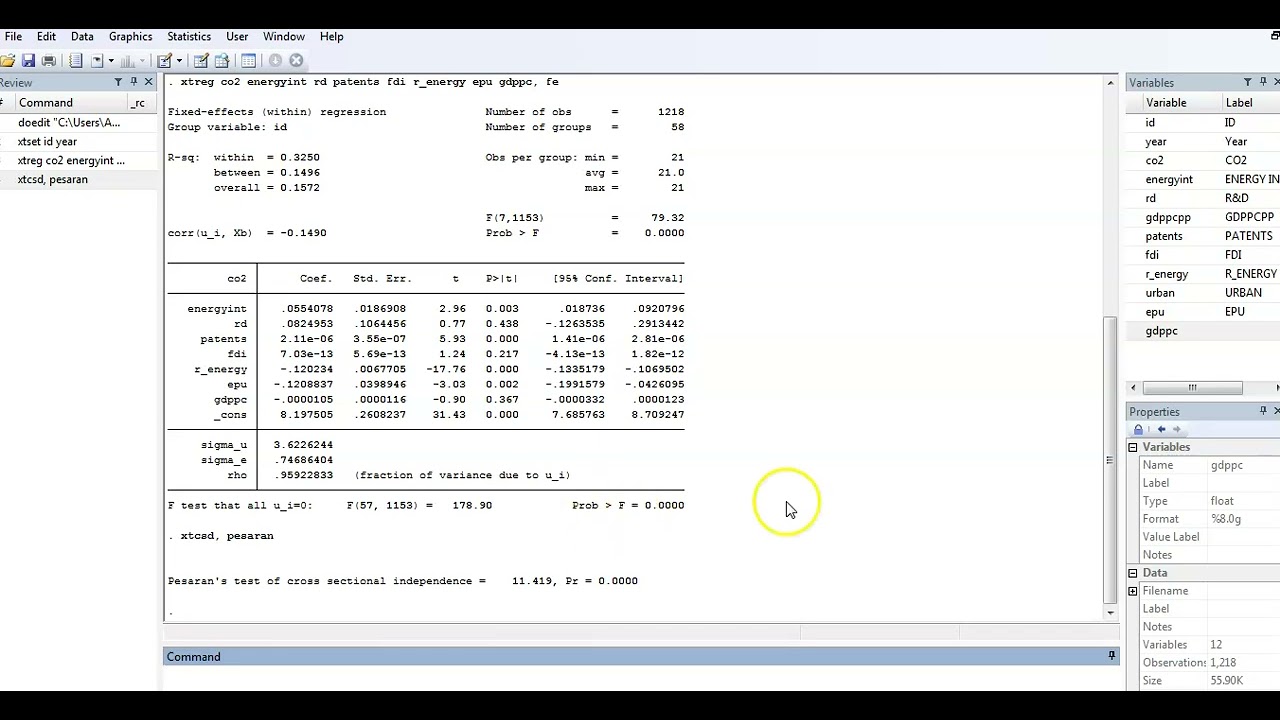Open the Help menu
Screen dimensions: 1280x720
pos(332,36)
